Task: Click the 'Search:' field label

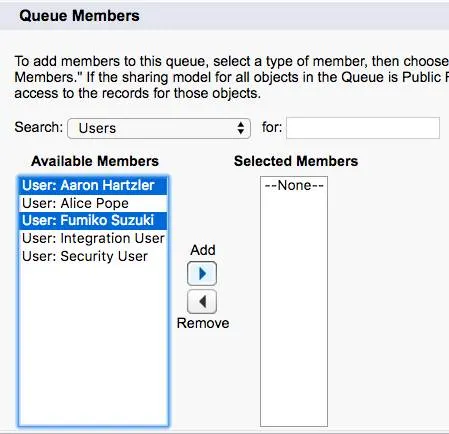Action: point(39,127)
